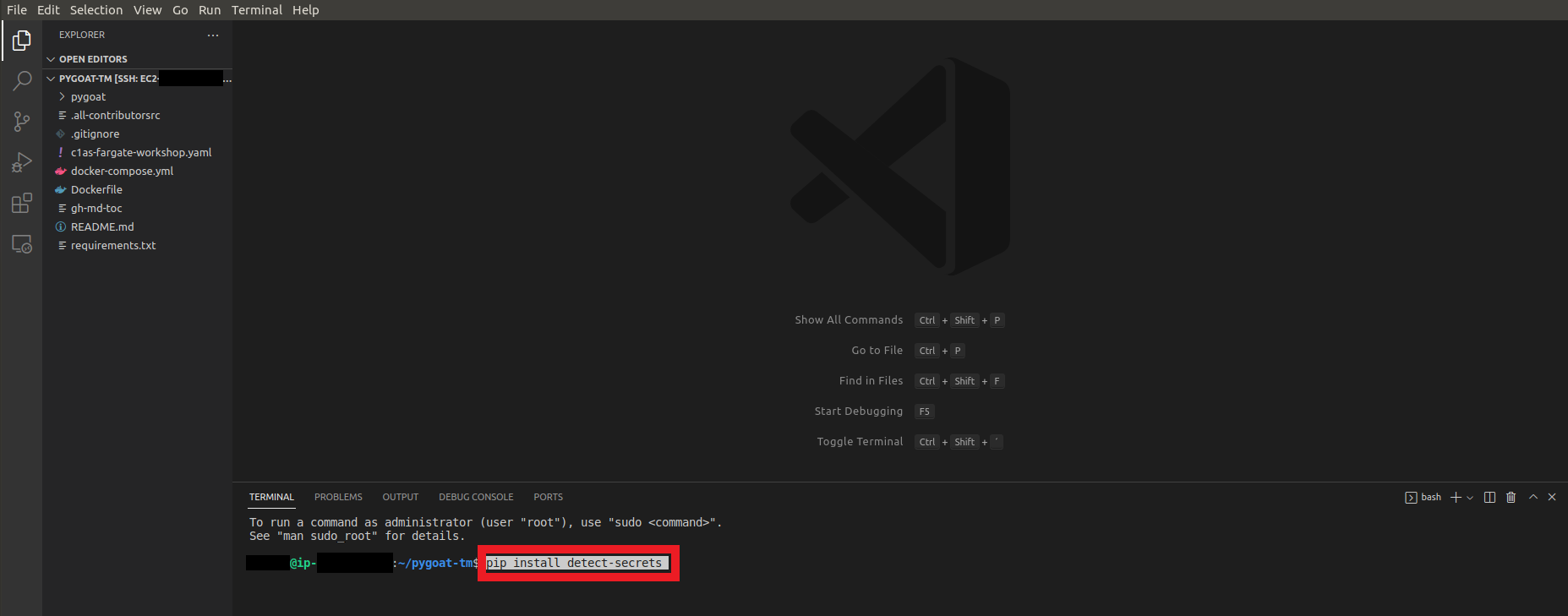Image resolution: width=1568 pixels, height=616 pixels.
Task: Click the EXPLORER panel title
Action: (x=82, y=35)
